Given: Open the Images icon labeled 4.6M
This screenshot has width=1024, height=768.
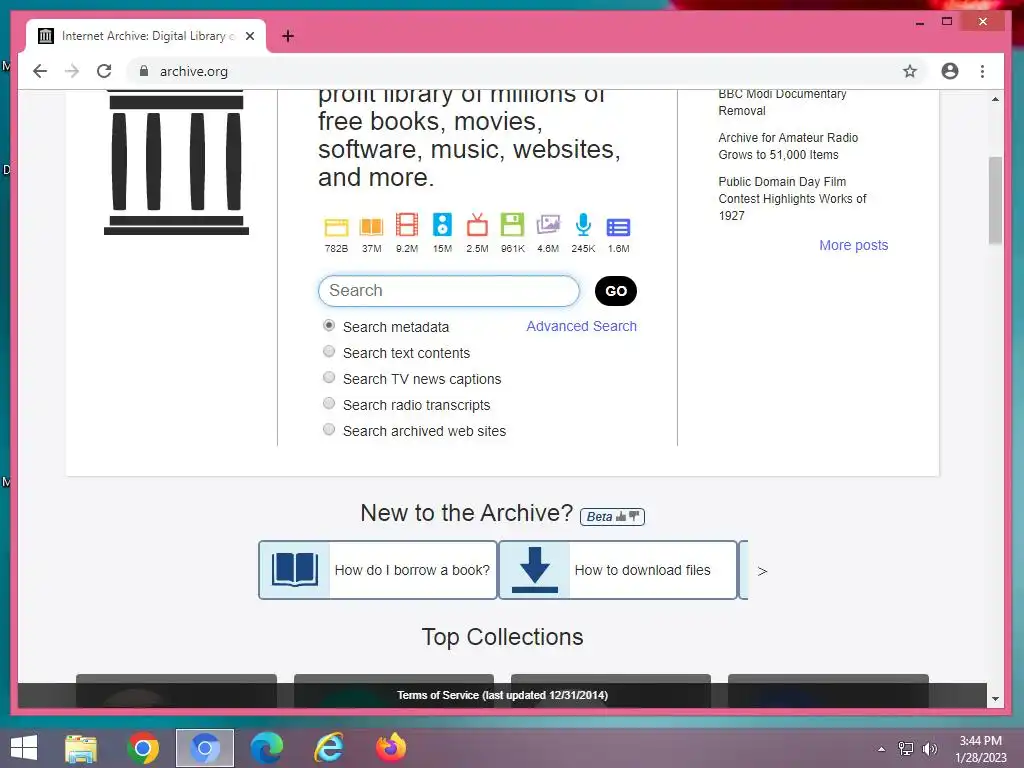Looking at the screenshot, I should coord(548,225).
